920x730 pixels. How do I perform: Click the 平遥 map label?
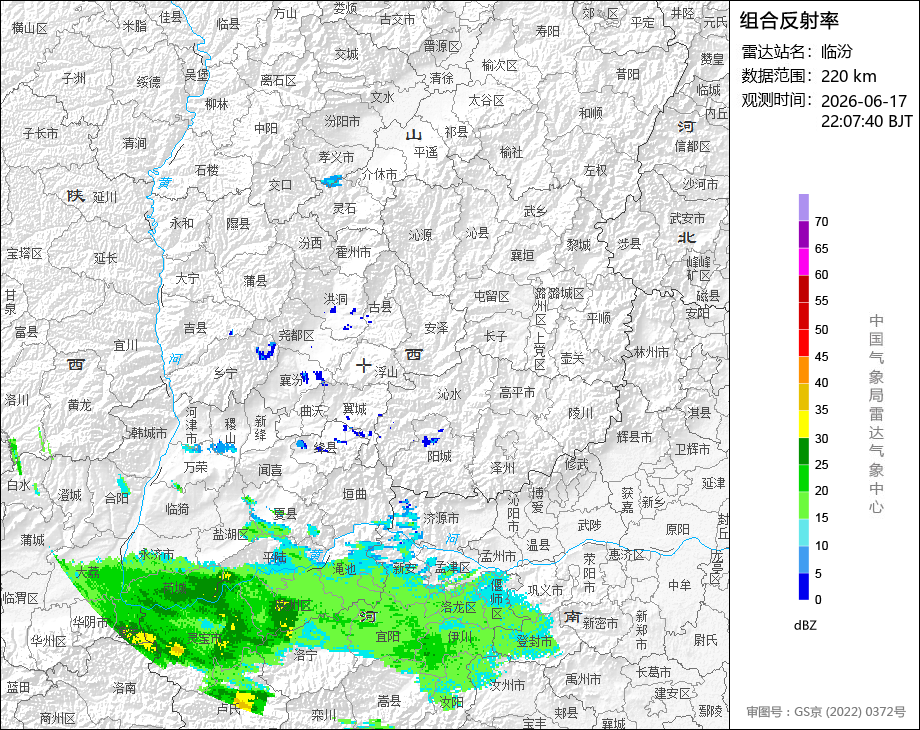tap(425, 153)
